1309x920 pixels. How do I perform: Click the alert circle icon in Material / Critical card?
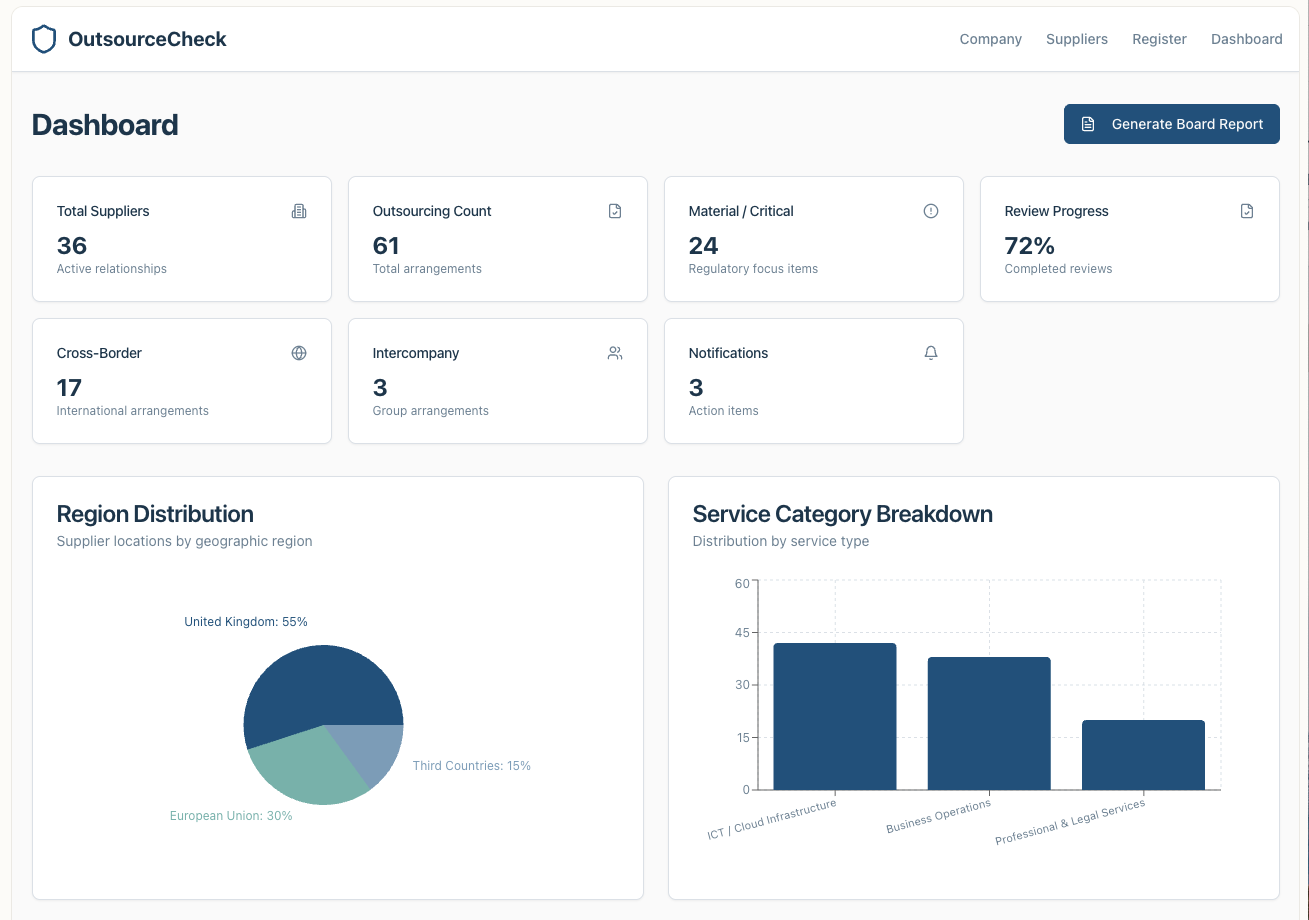coord(931,211)
